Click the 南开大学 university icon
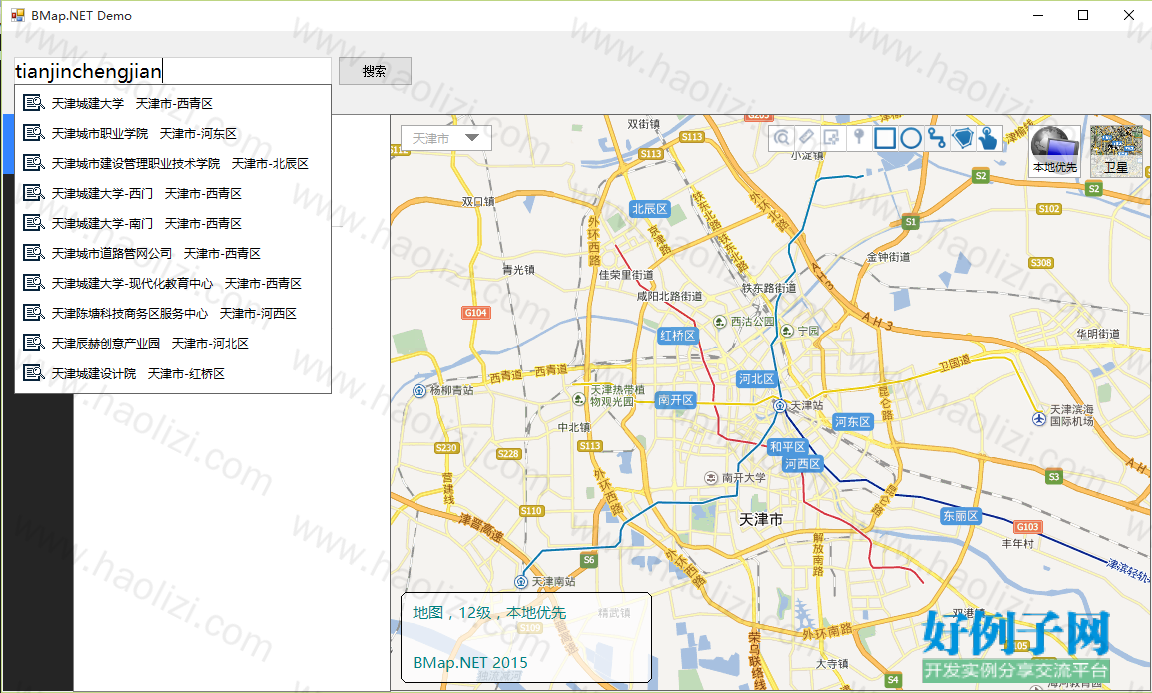The image size is (1152, 693). coord(711,478)
